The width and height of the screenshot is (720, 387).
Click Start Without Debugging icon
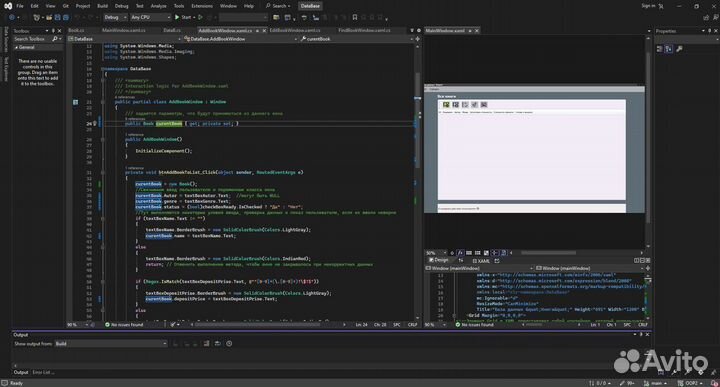click(200, 17)
